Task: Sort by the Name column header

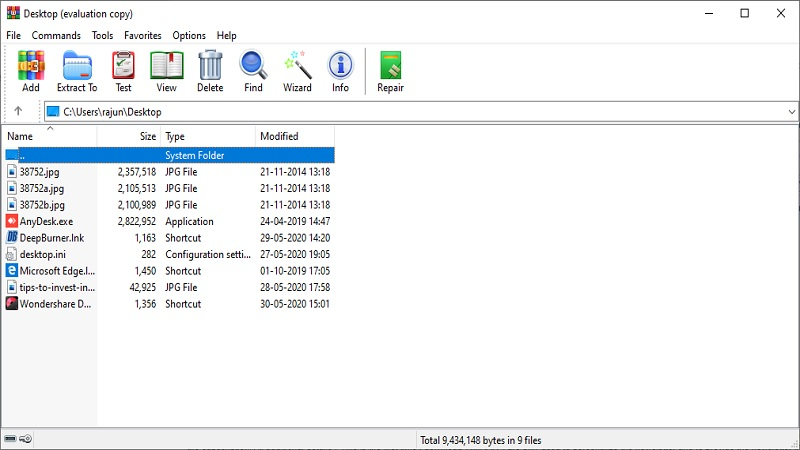Action: [49, 136]
